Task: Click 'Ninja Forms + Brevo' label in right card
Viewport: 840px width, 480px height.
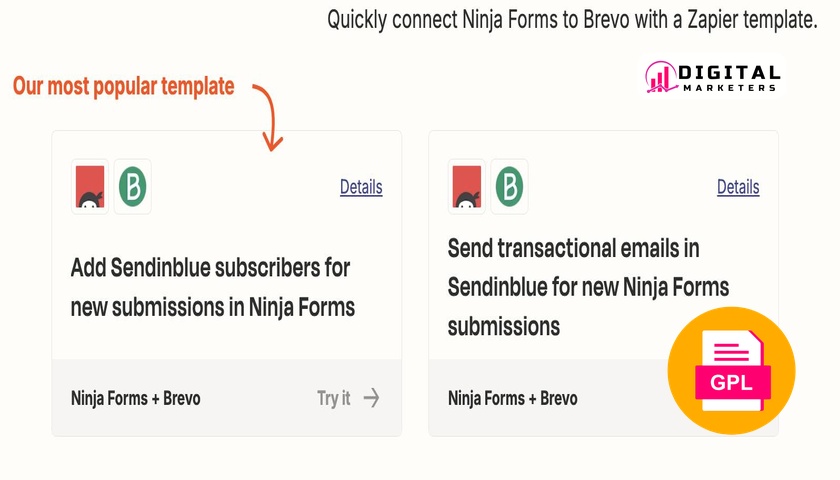Action: (x=513, y=398)
